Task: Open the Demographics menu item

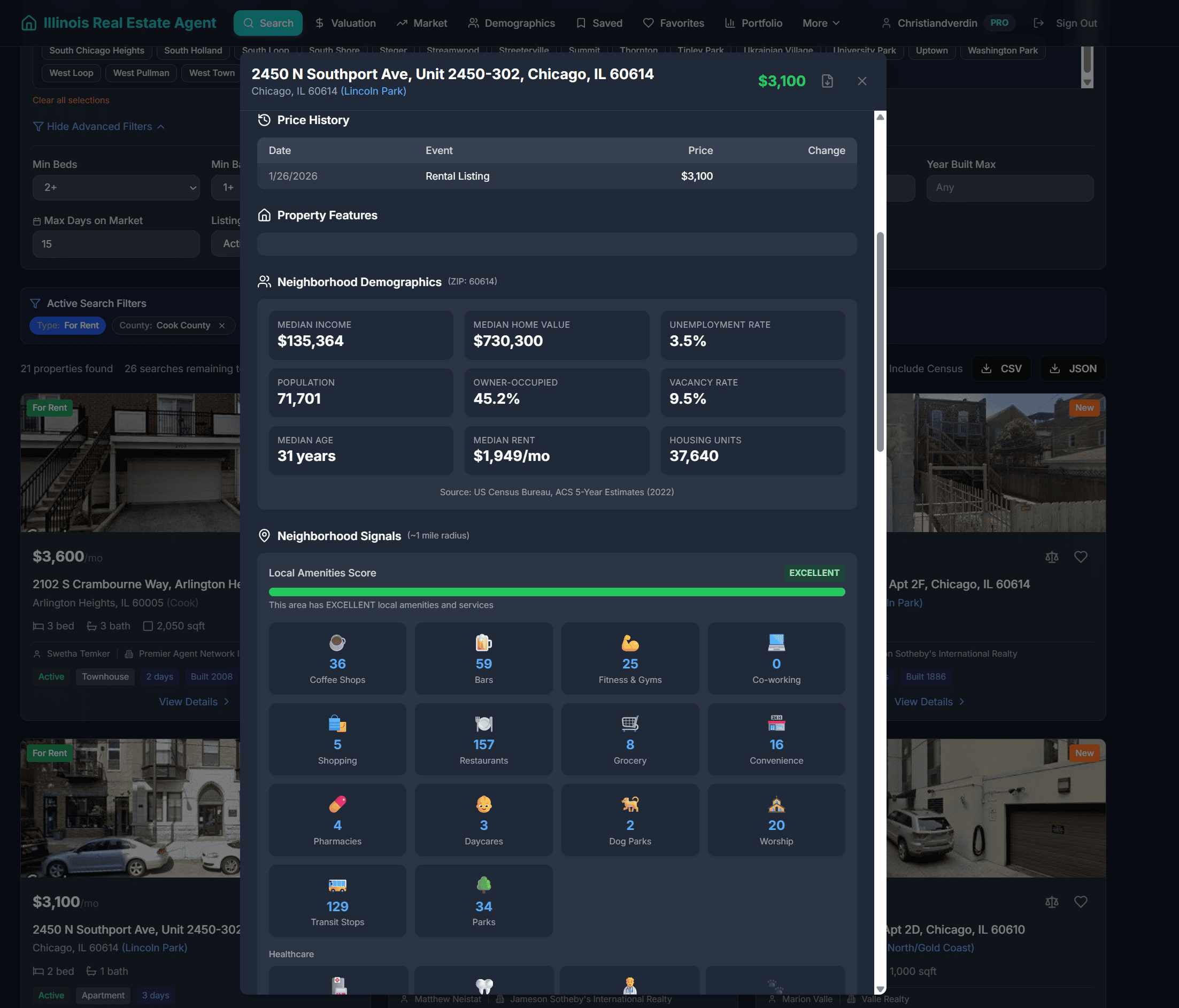Action: pyautogui.click(x=512, y=23)
